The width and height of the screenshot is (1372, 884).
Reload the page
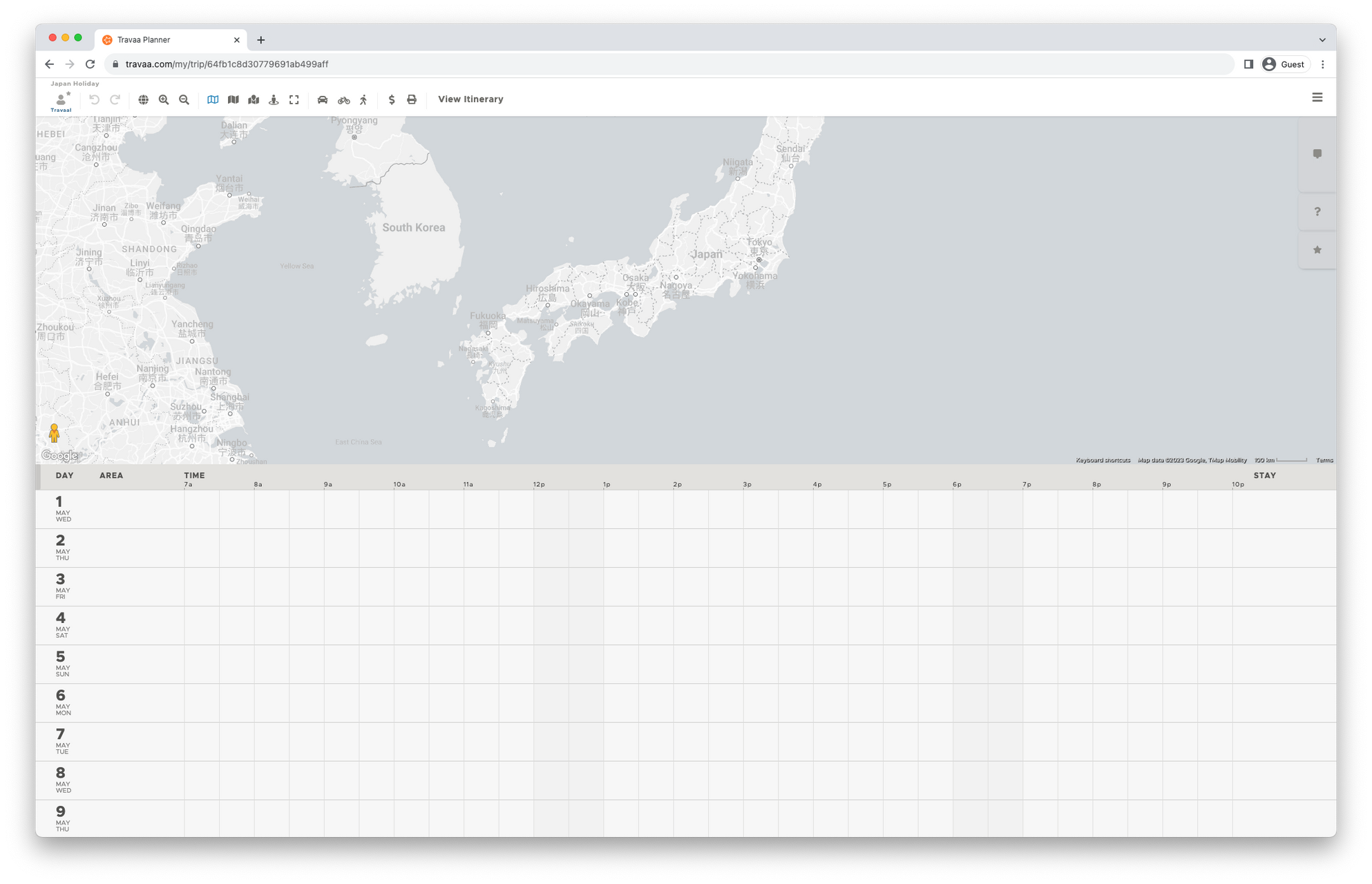tap(90, 64)
